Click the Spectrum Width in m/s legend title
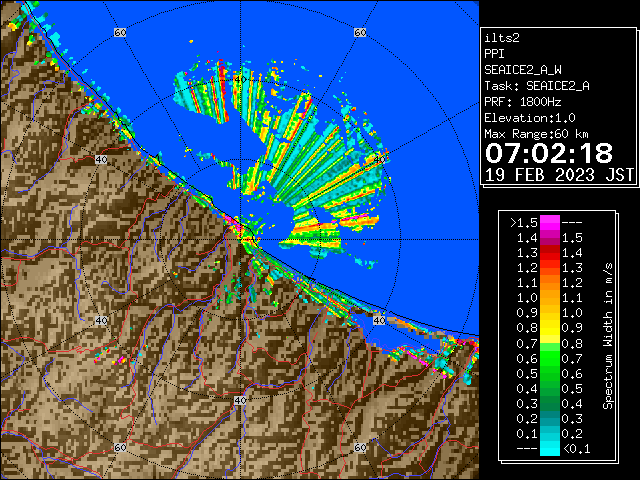640x480 pixels. click(x=608, y=336)
